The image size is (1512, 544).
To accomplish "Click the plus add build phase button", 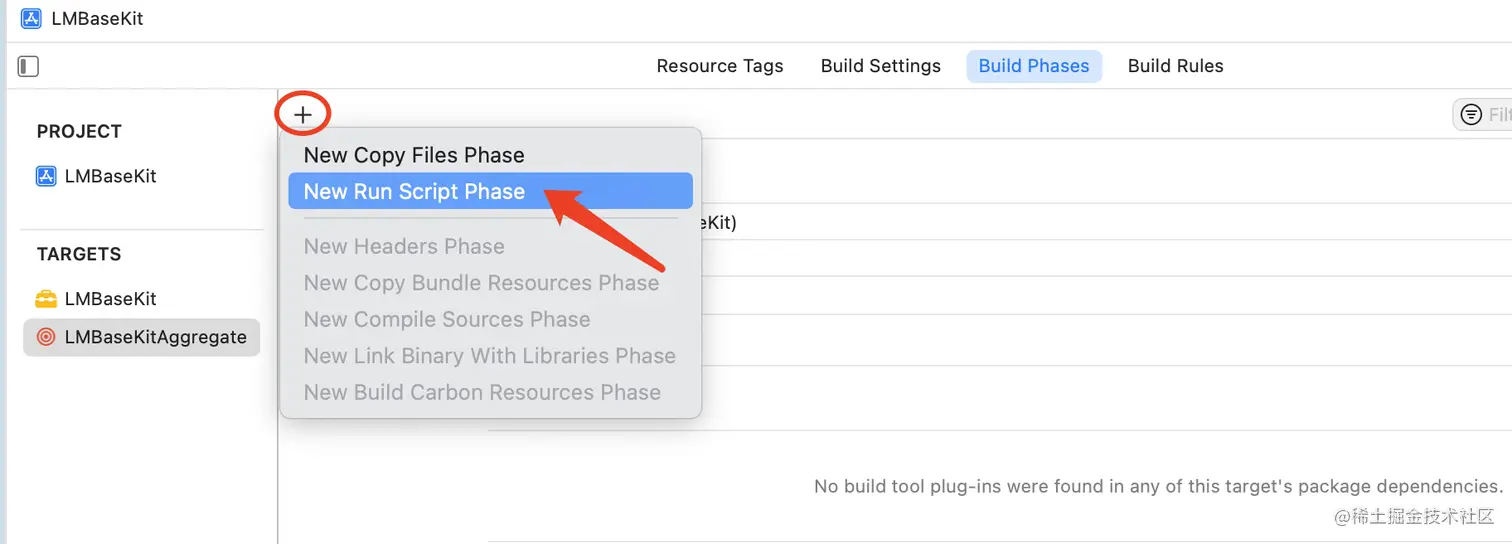I will [303, 114].
